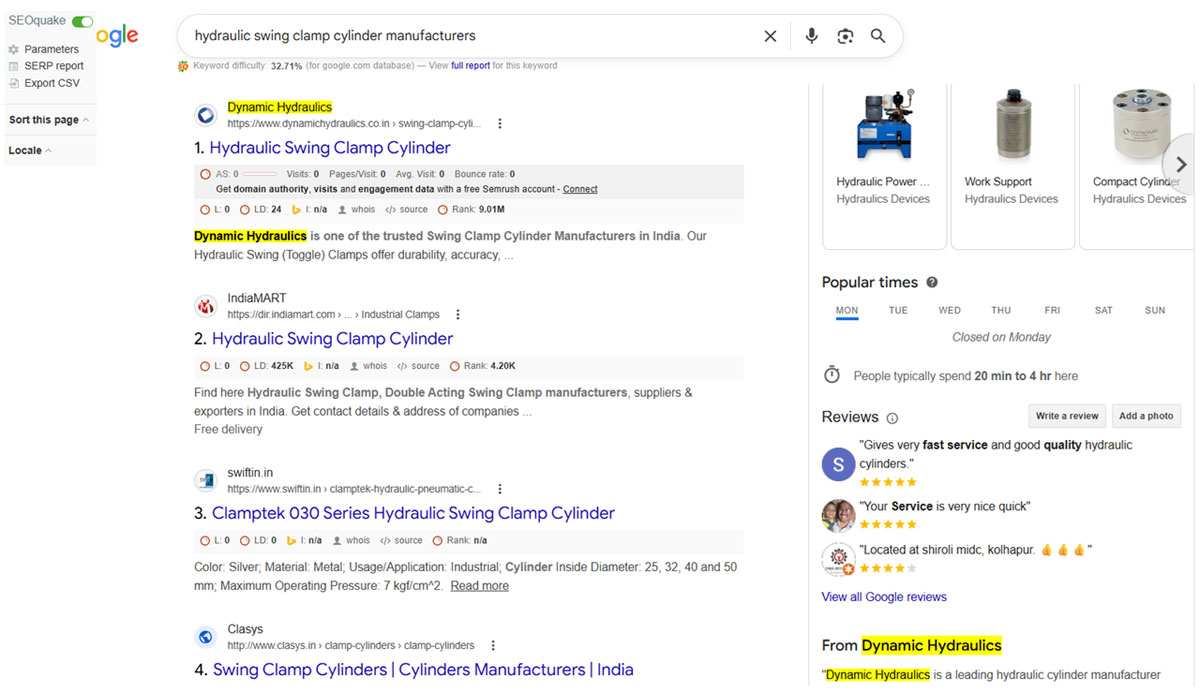Click the Google logo
The image size is (1200, 699).
click(118, 37)
